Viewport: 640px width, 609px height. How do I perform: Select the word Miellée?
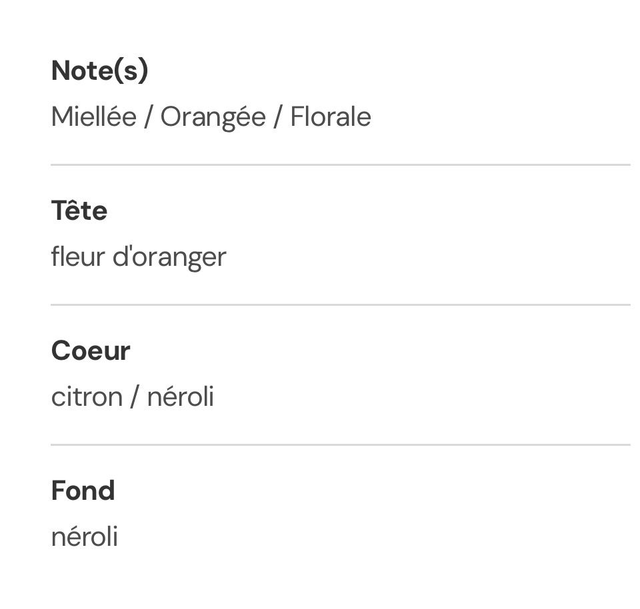click(x=93, y=117)
